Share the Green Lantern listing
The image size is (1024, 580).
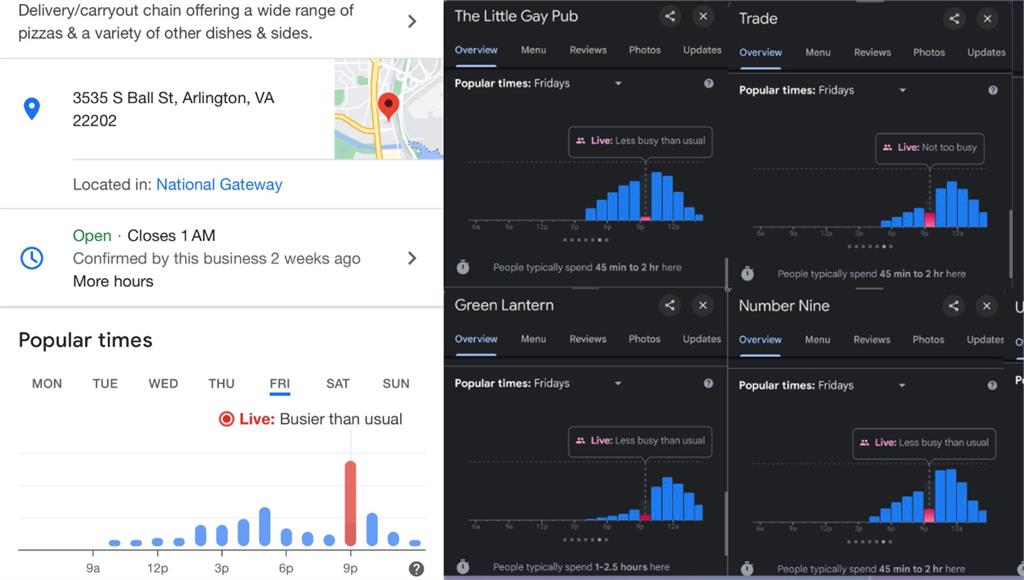(669, 305)
